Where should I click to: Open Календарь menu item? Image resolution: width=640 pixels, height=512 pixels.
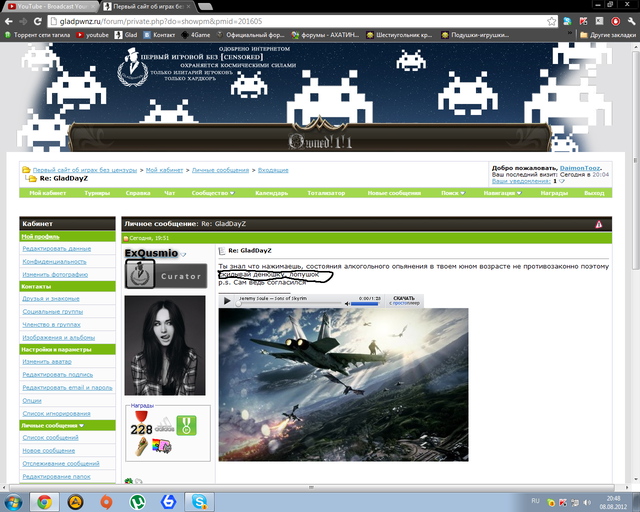pyautogui.click(x=272, y=193)
